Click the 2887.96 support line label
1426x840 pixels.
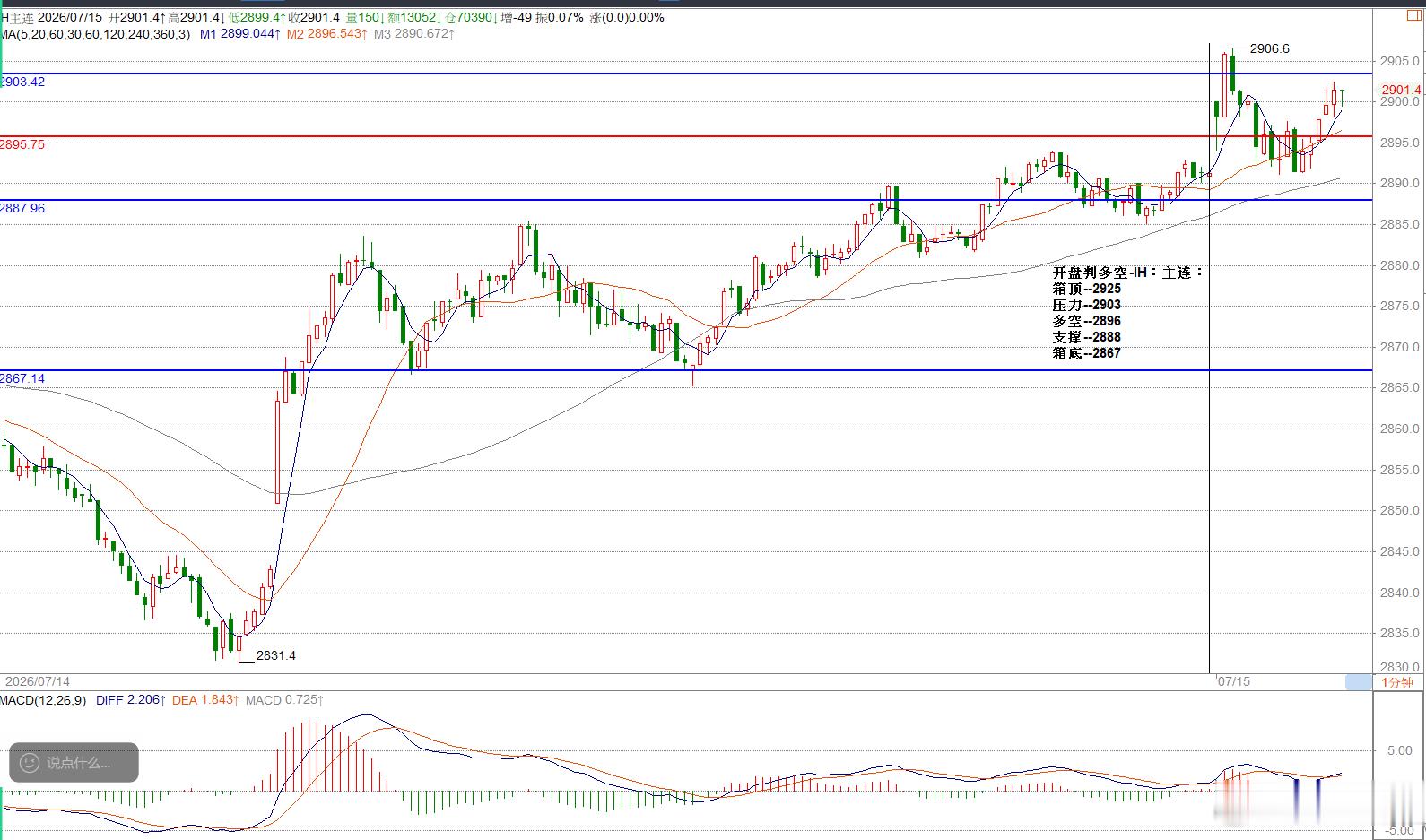point(22,208)
